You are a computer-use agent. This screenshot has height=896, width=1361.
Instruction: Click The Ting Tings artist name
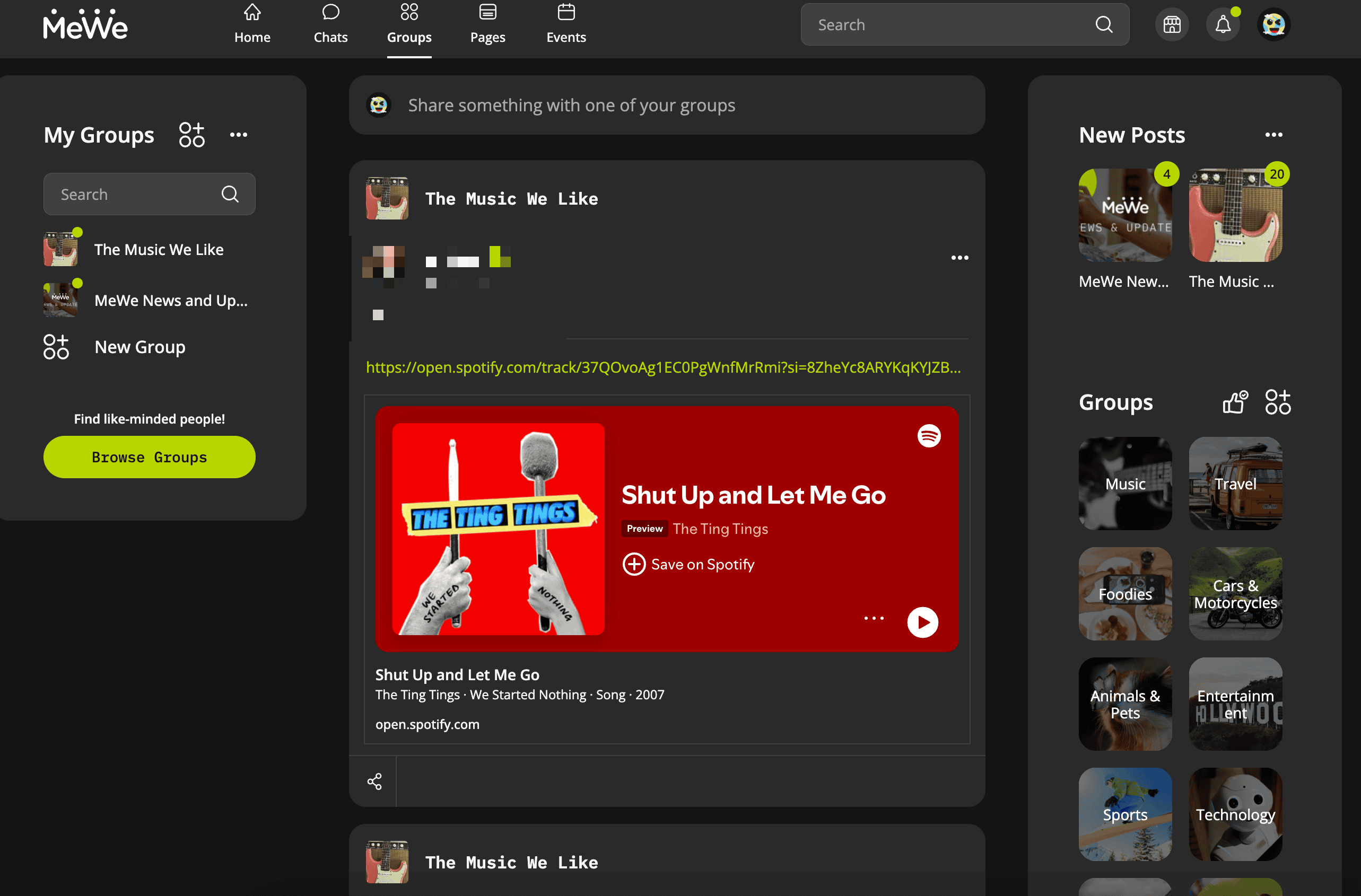click(x=720, y=529)
